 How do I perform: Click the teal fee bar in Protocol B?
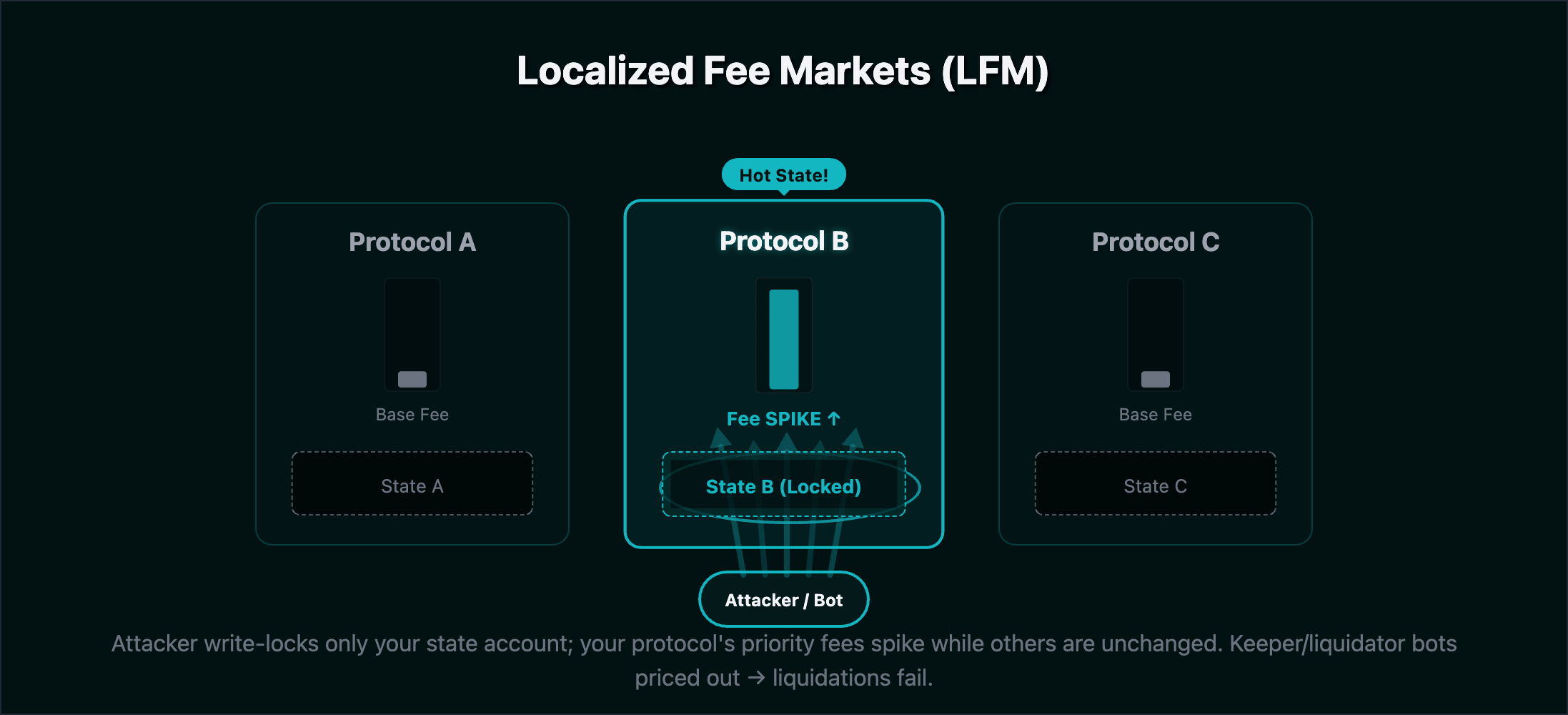tap(783, 339)
